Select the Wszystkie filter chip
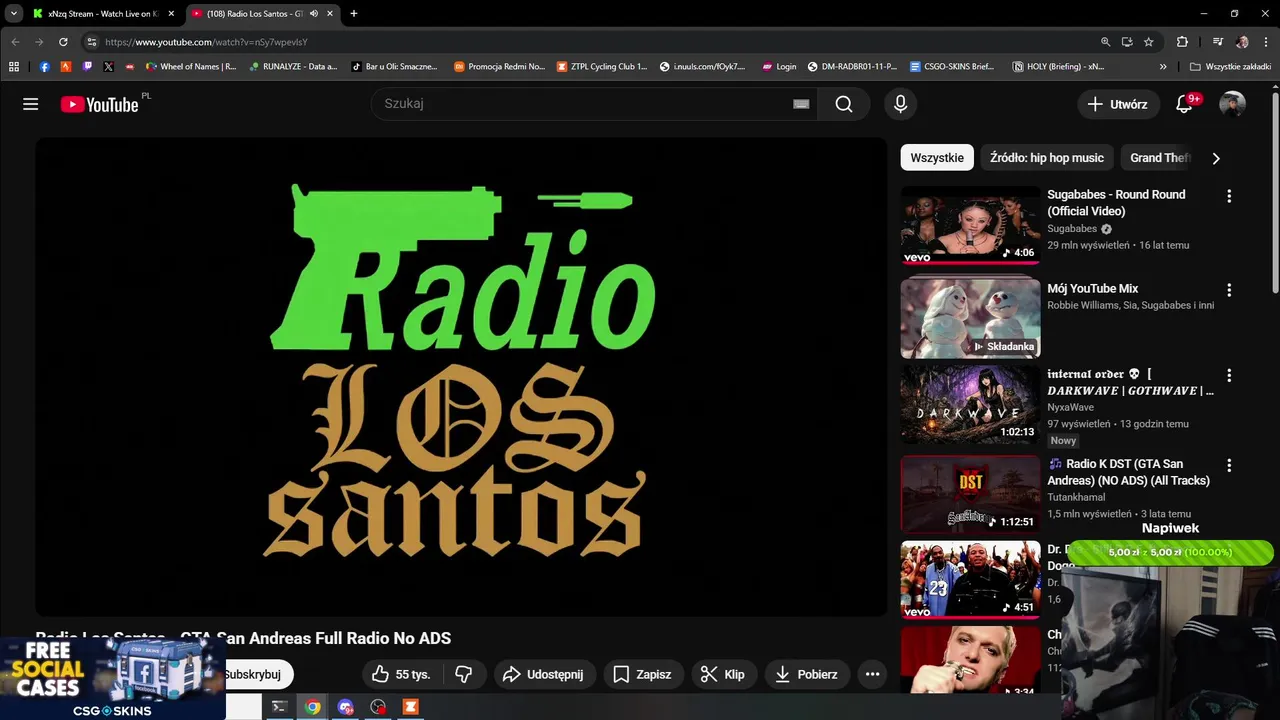 tap(937, 158)
